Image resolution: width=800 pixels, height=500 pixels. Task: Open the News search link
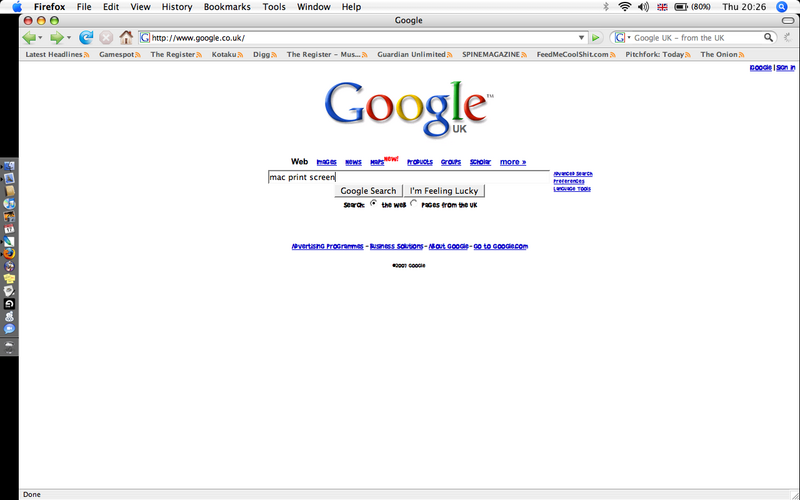tap(353, 162)
